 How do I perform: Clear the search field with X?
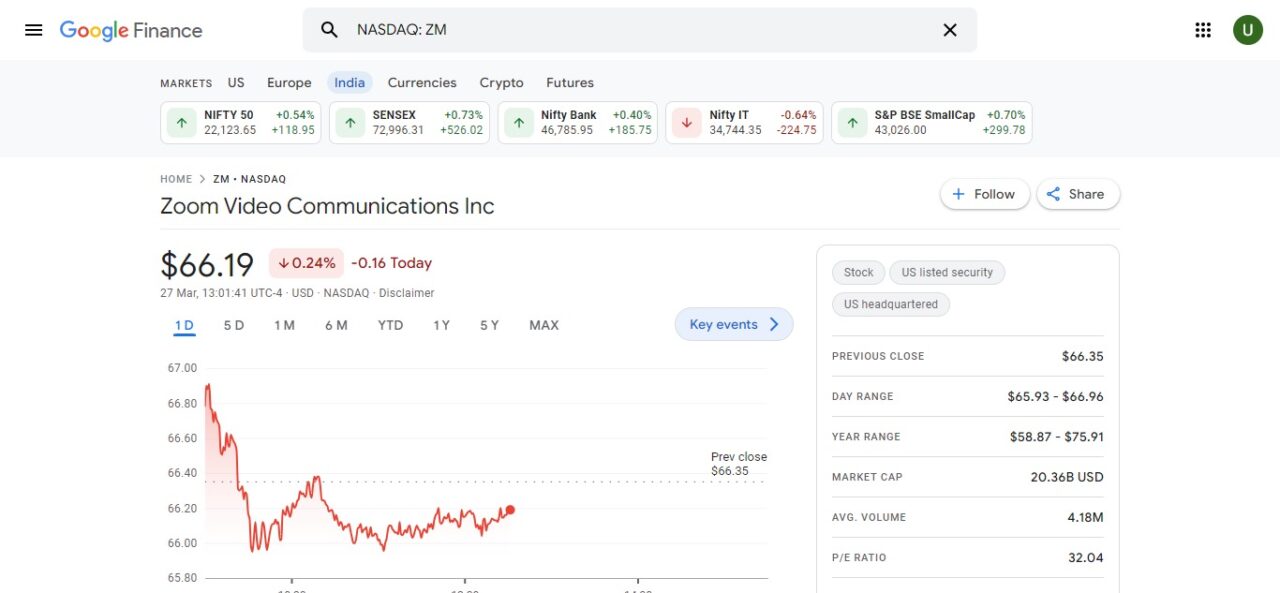950,30
